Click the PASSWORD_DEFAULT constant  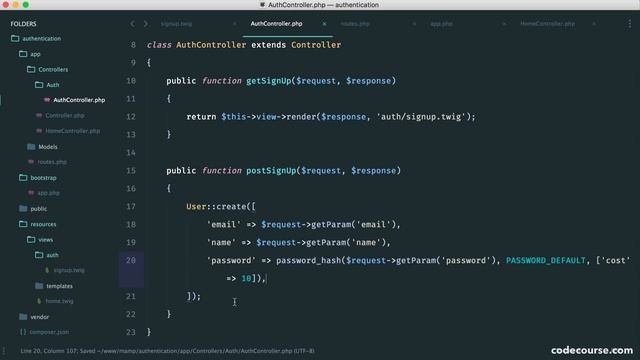(546, 260)
